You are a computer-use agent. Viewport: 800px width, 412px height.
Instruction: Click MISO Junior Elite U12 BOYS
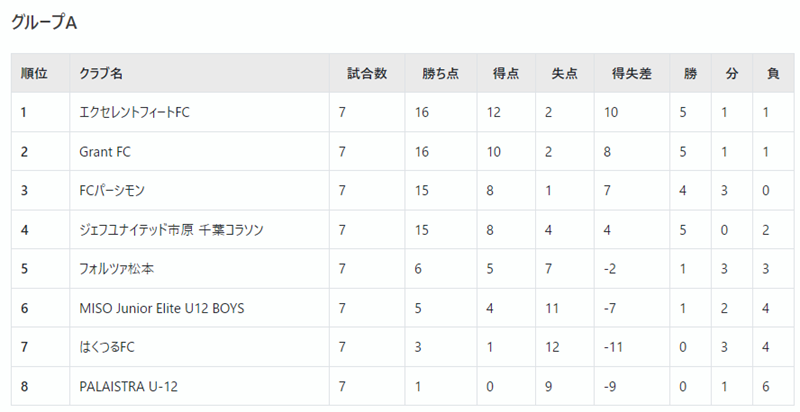(162, 308)
